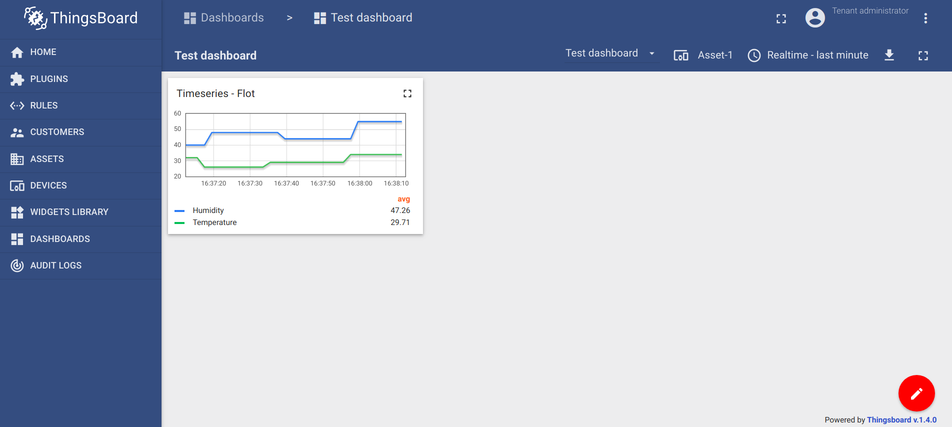The image size is (952, 427).
Task: Click the blue Humidity color marker
Action: pyautogui.click(x=180, y=210)
